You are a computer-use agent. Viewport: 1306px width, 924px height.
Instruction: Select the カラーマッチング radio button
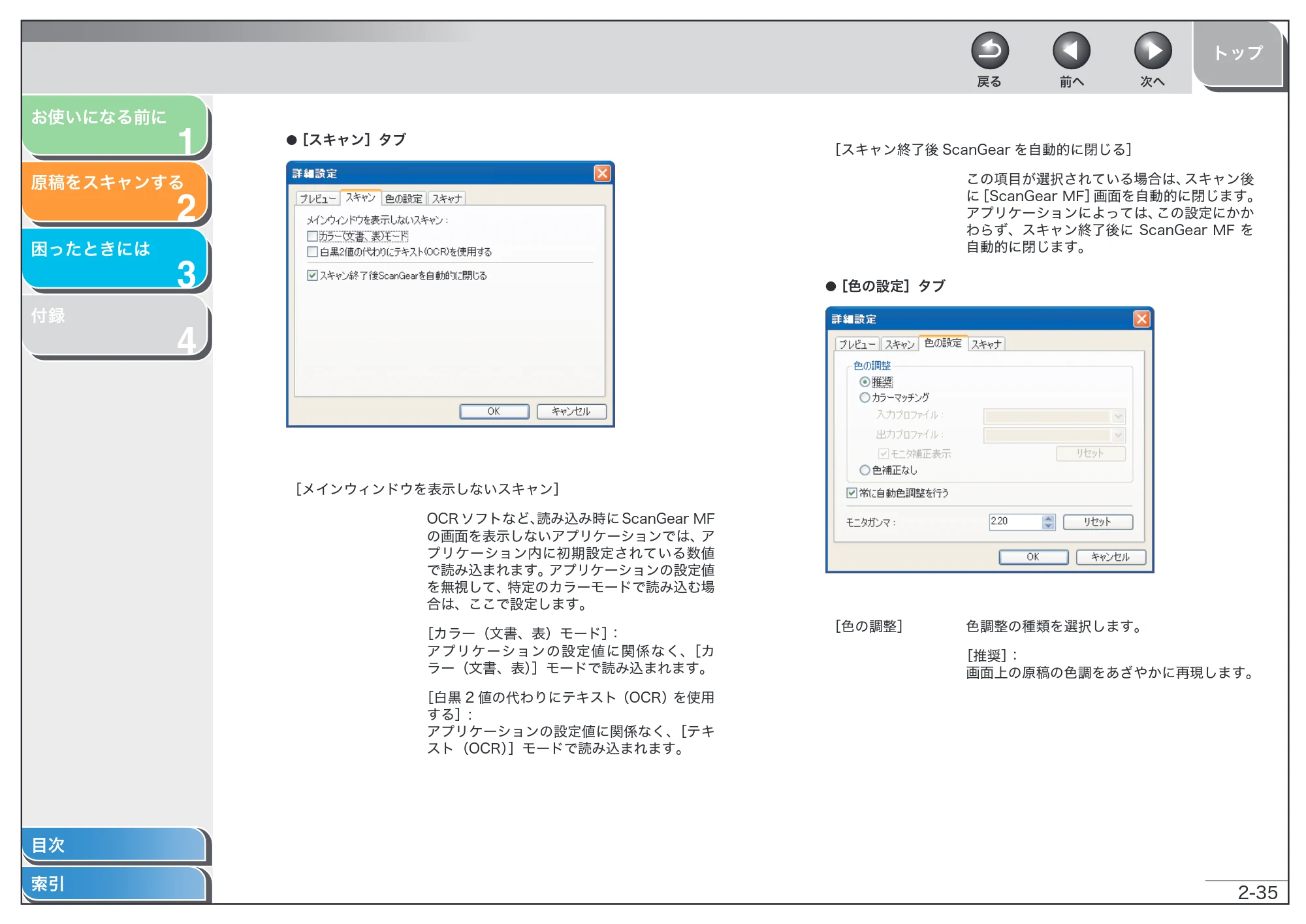coord(865,398)
